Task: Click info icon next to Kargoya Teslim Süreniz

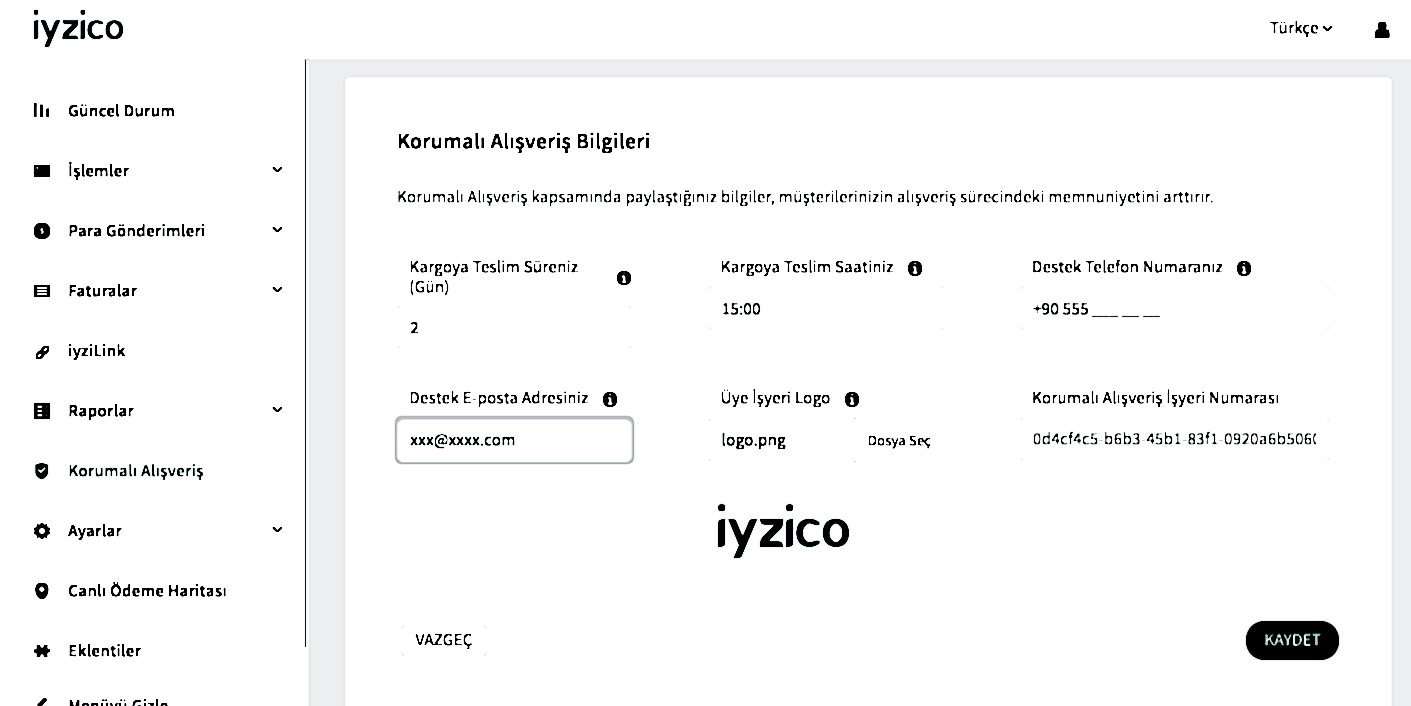Action: (624, 278)
